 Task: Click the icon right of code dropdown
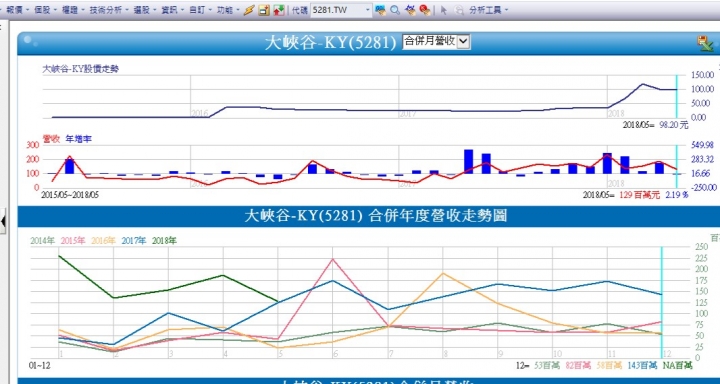click(x=380, y=10)
